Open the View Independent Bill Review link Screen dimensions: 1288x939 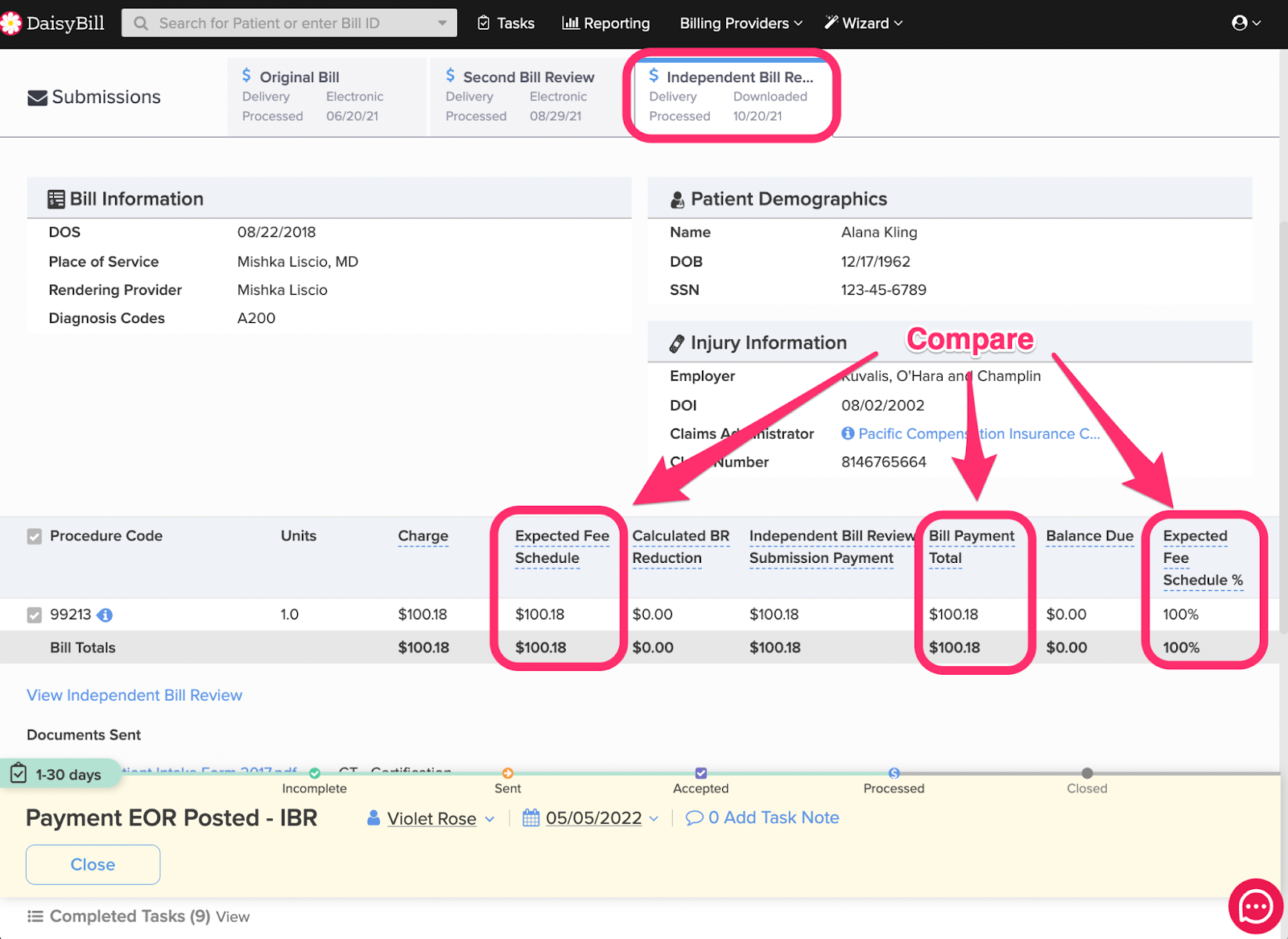134,694
